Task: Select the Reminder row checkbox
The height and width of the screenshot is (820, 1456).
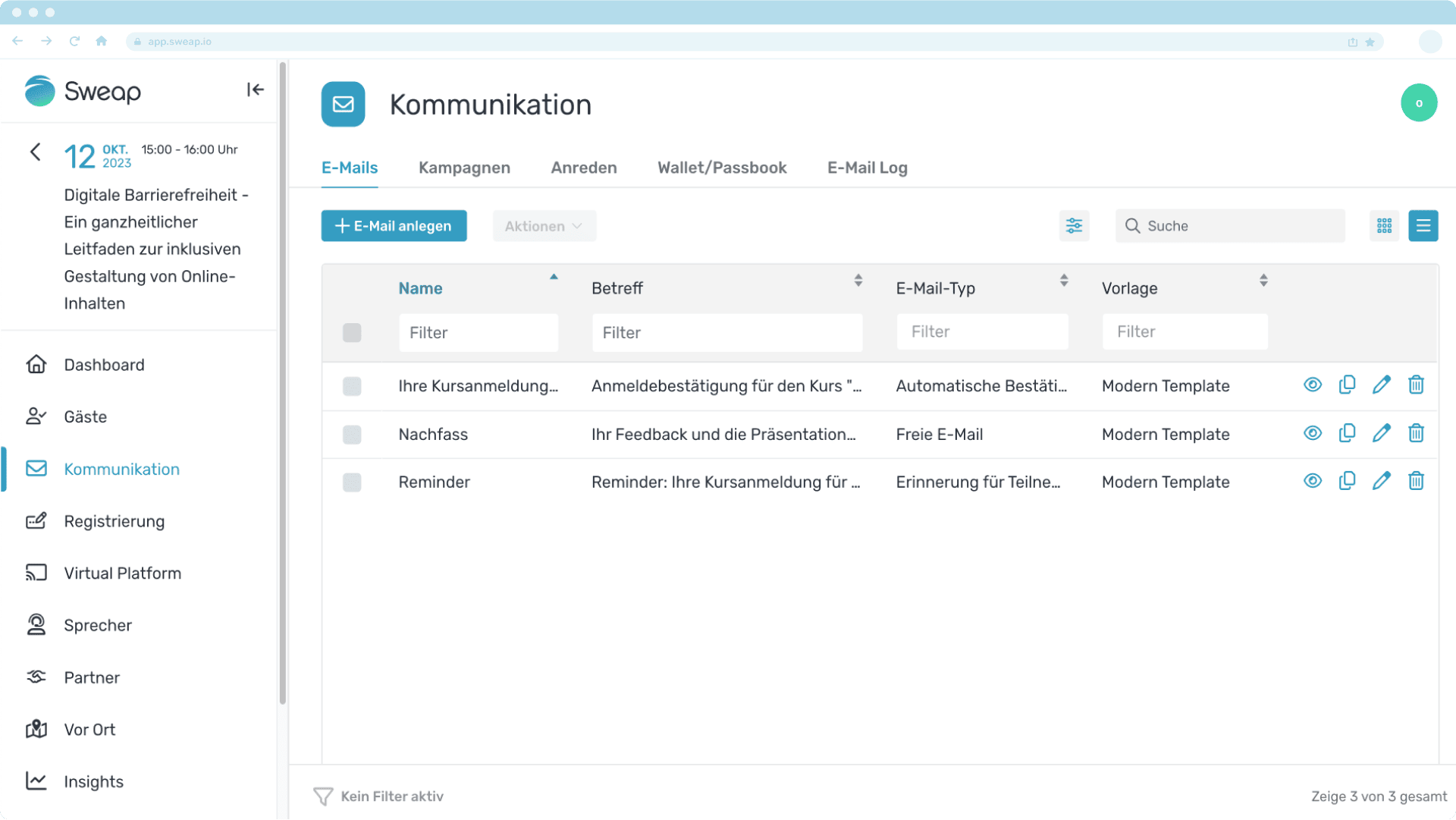Action: pyautogui.click(x=352, y=482)
